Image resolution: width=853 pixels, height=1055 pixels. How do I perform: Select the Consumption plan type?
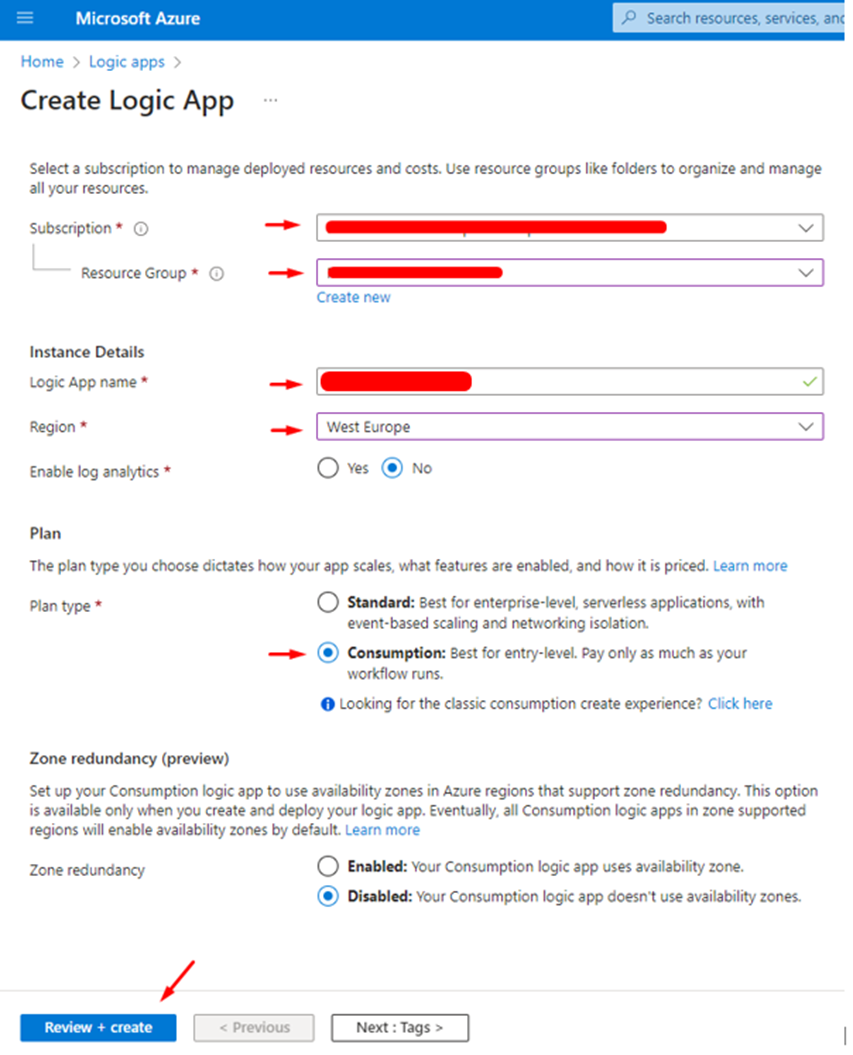coord(327,653)
